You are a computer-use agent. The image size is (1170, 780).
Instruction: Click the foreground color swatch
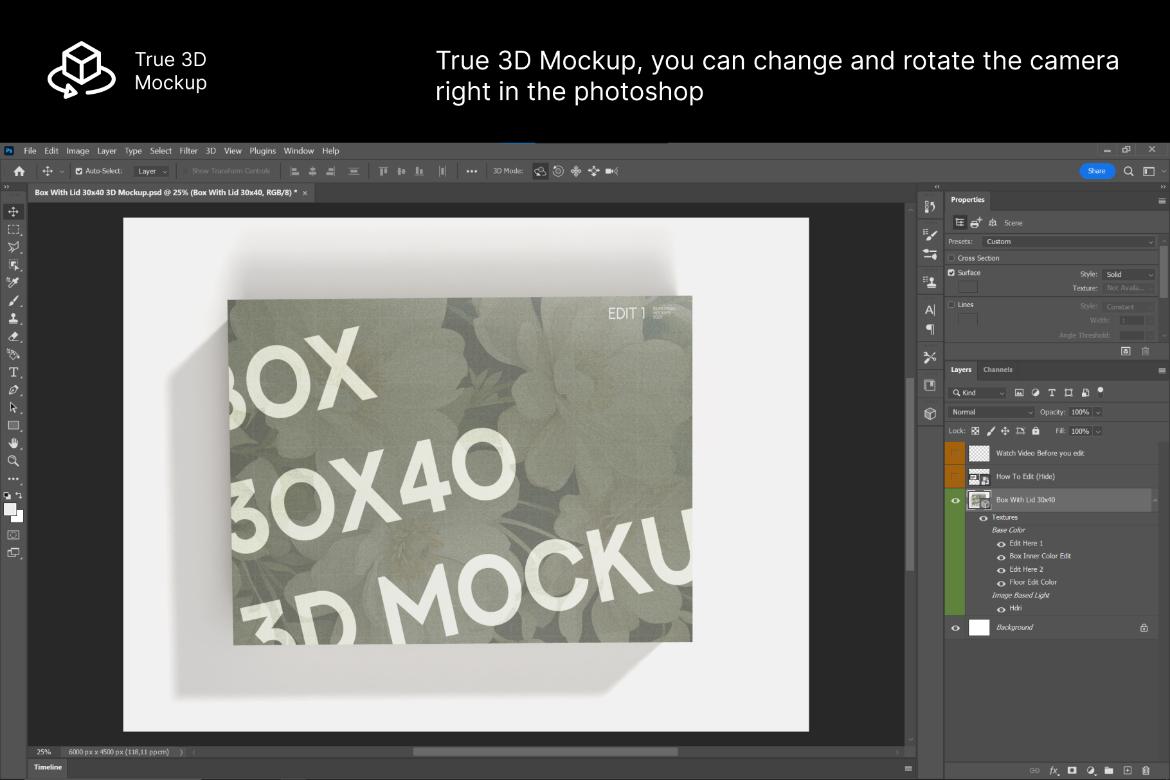(10, 510)
